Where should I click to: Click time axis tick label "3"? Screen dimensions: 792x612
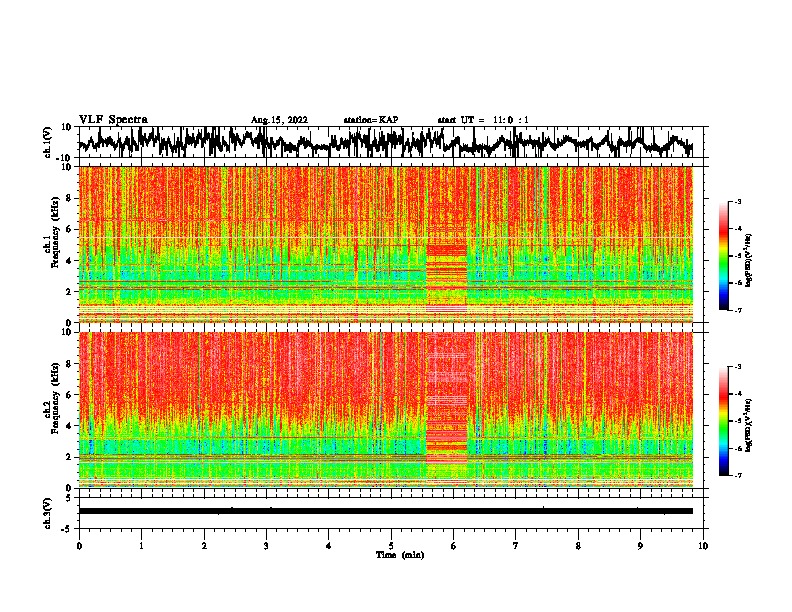266,546
